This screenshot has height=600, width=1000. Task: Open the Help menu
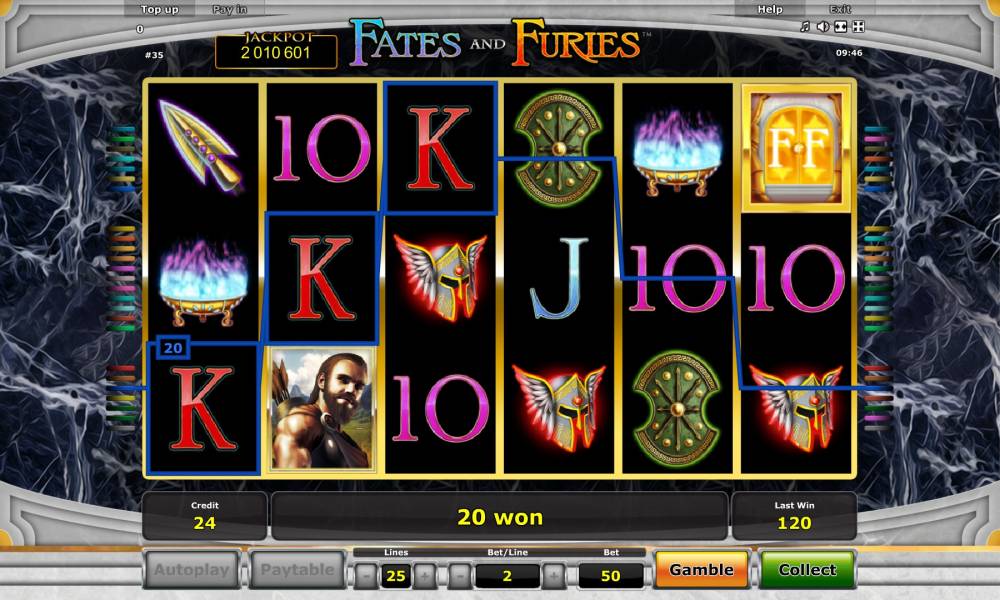(x=770, y=10)
